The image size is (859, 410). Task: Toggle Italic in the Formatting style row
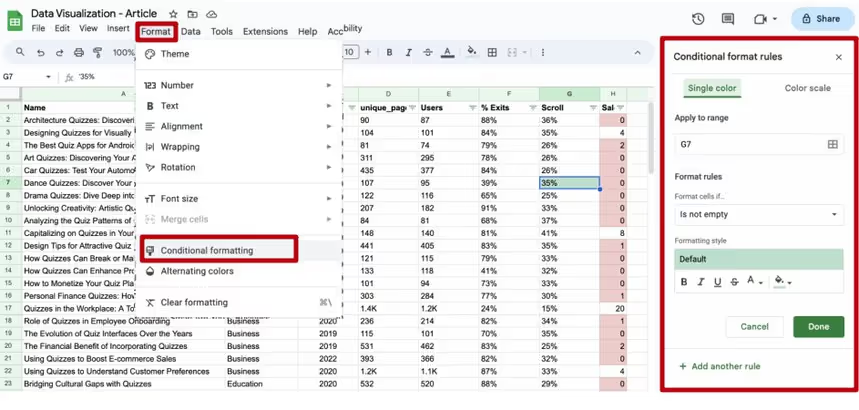pos(701,282)
